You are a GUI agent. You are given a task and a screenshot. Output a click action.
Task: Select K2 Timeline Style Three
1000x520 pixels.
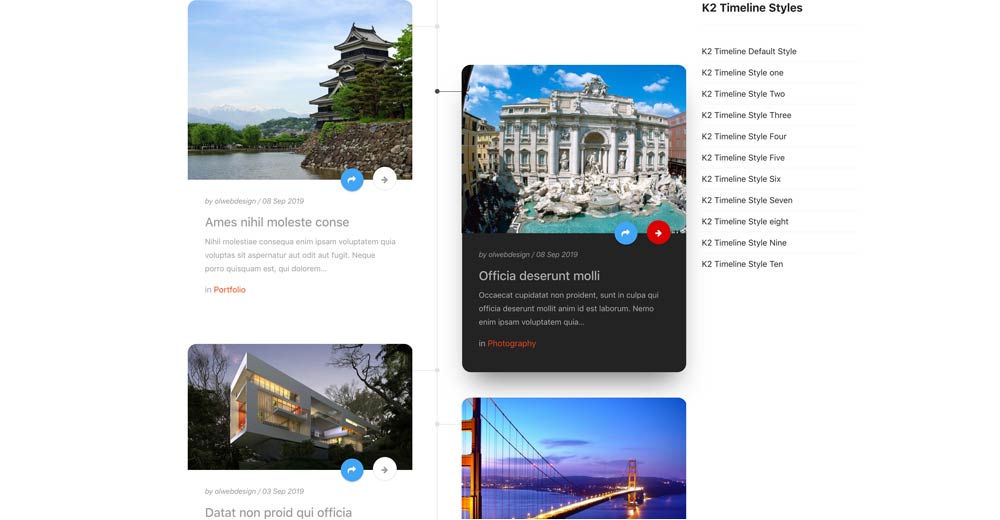(746, 115)
